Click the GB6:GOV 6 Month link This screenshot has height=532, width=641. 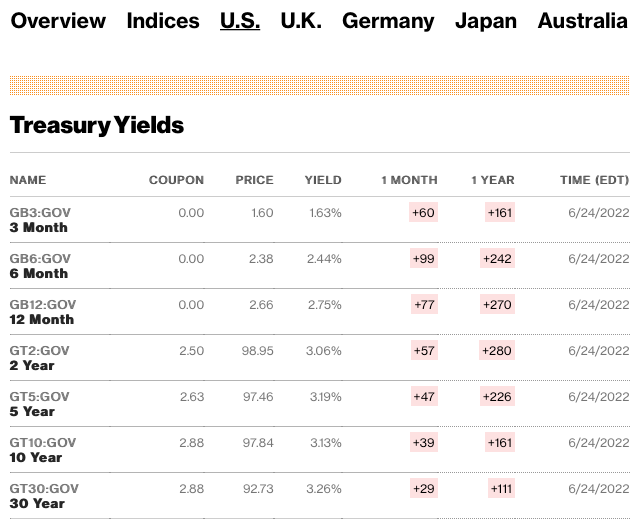(x=40, y=266)
